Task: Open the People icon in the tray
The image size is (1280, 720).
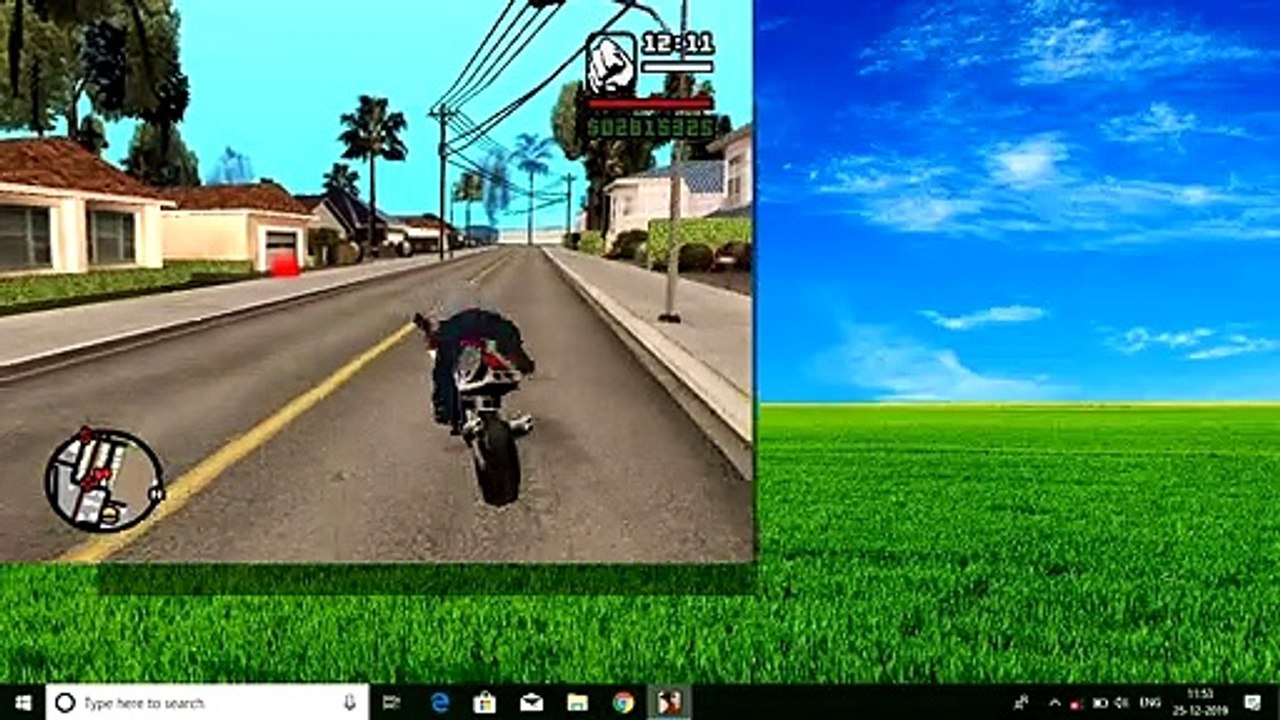Action: point(1021,702)
